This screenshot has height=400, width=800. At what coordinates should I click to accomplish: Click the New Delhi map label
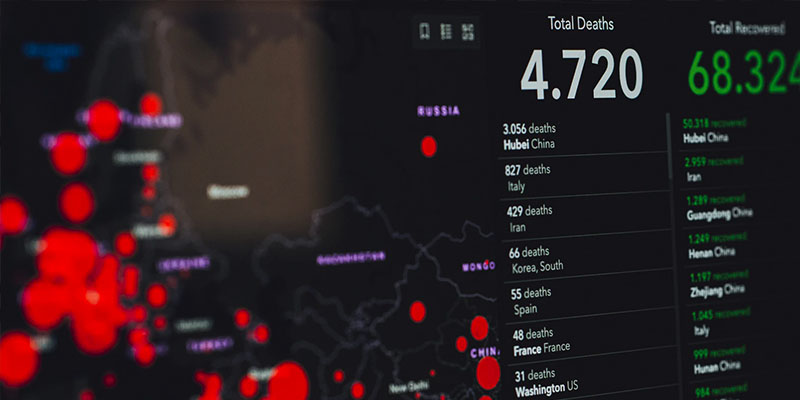[x=407, y=389]
